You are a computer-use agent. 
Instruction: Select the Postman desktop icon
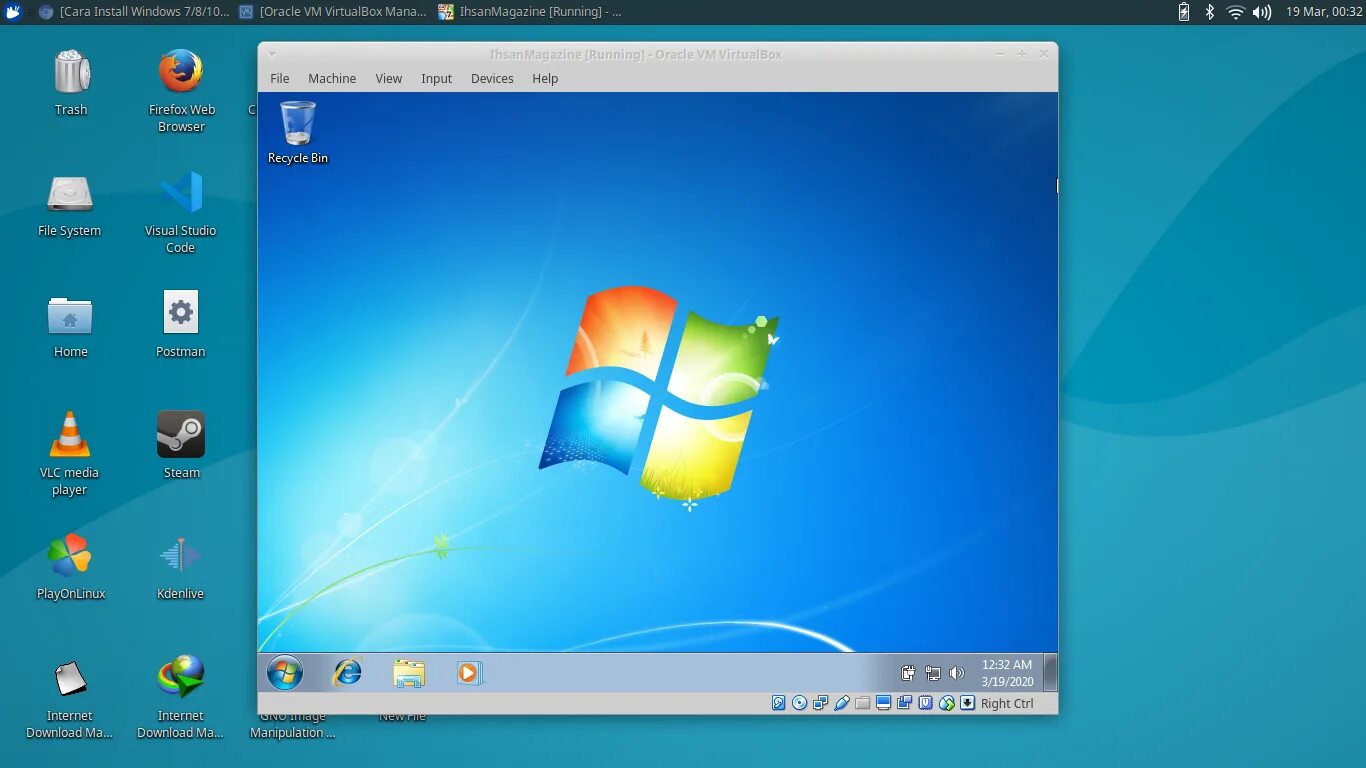click(181, 326)
